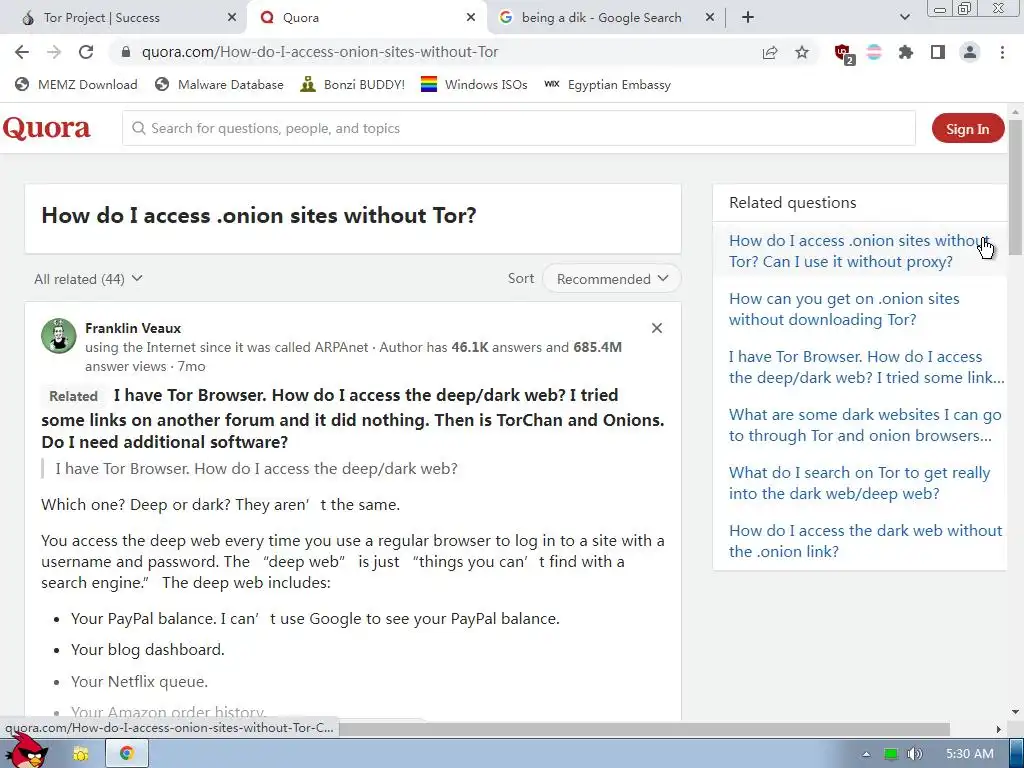Expand the All related (44) filter
This screenshot has height=768, width=1024.
tap(88, 280)
